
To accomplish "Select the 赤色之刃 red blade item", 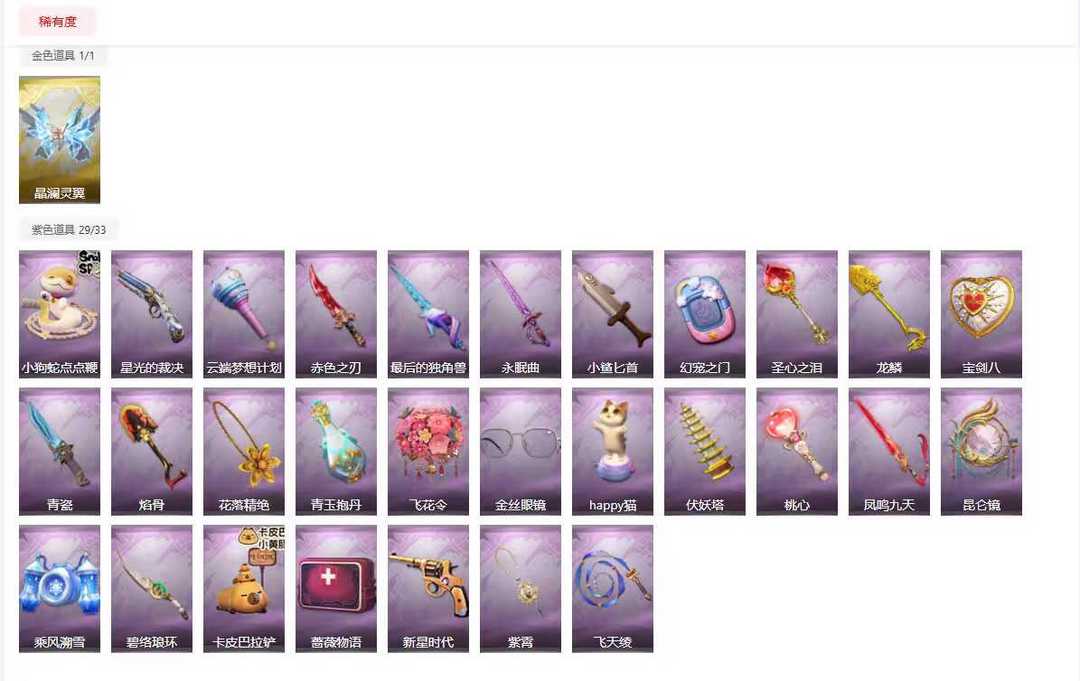I will [x=336, y=314].
